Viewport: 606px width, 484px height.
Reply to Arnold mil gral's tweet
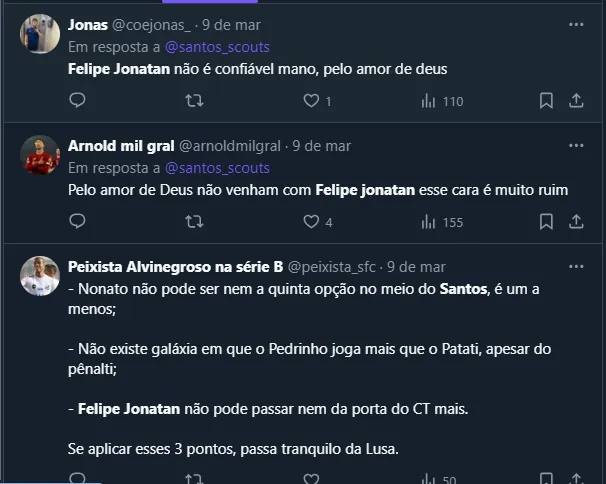coord(77,221)
